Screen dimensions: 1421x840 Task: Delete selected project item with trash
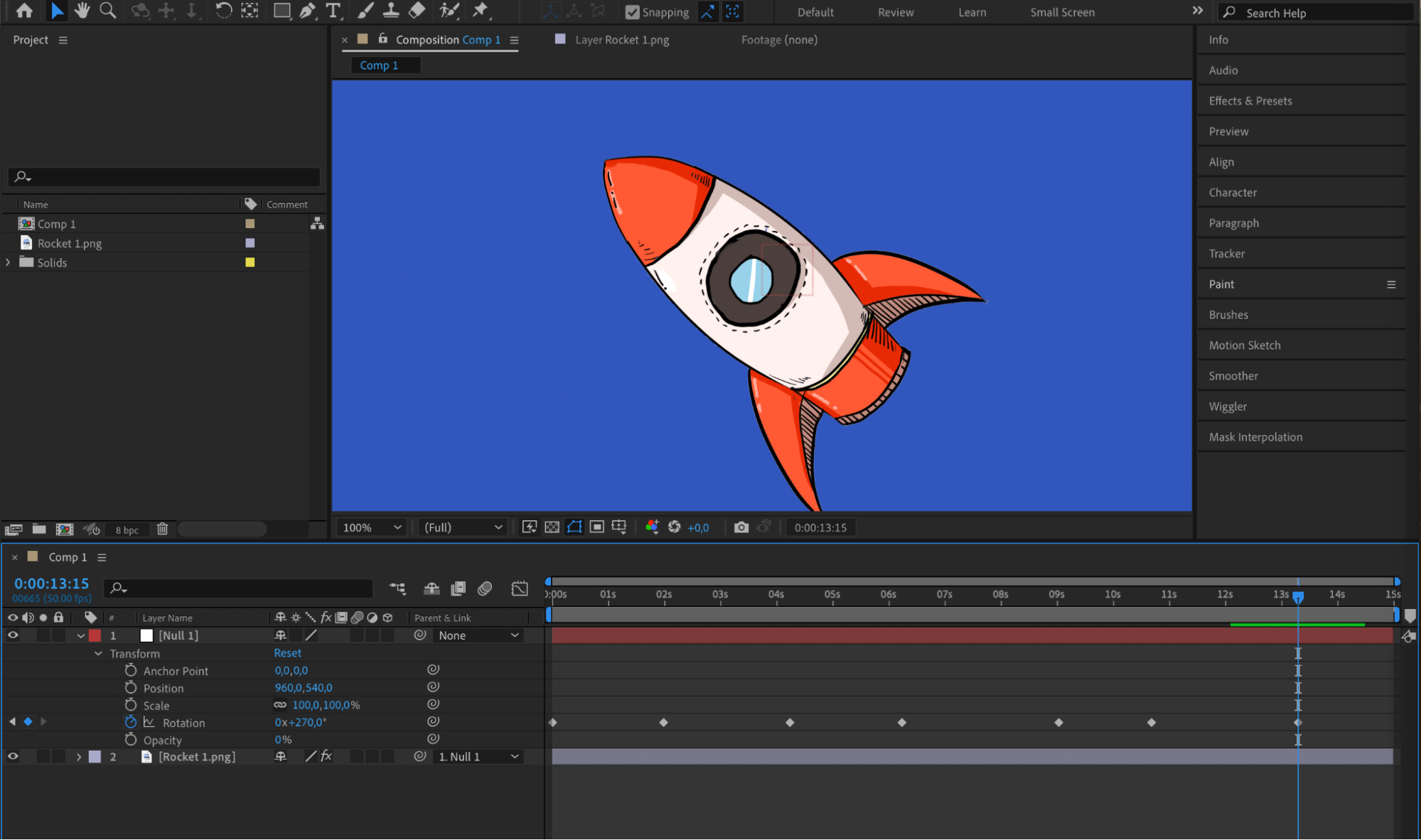pyautogui.click(x=162, y=529)
